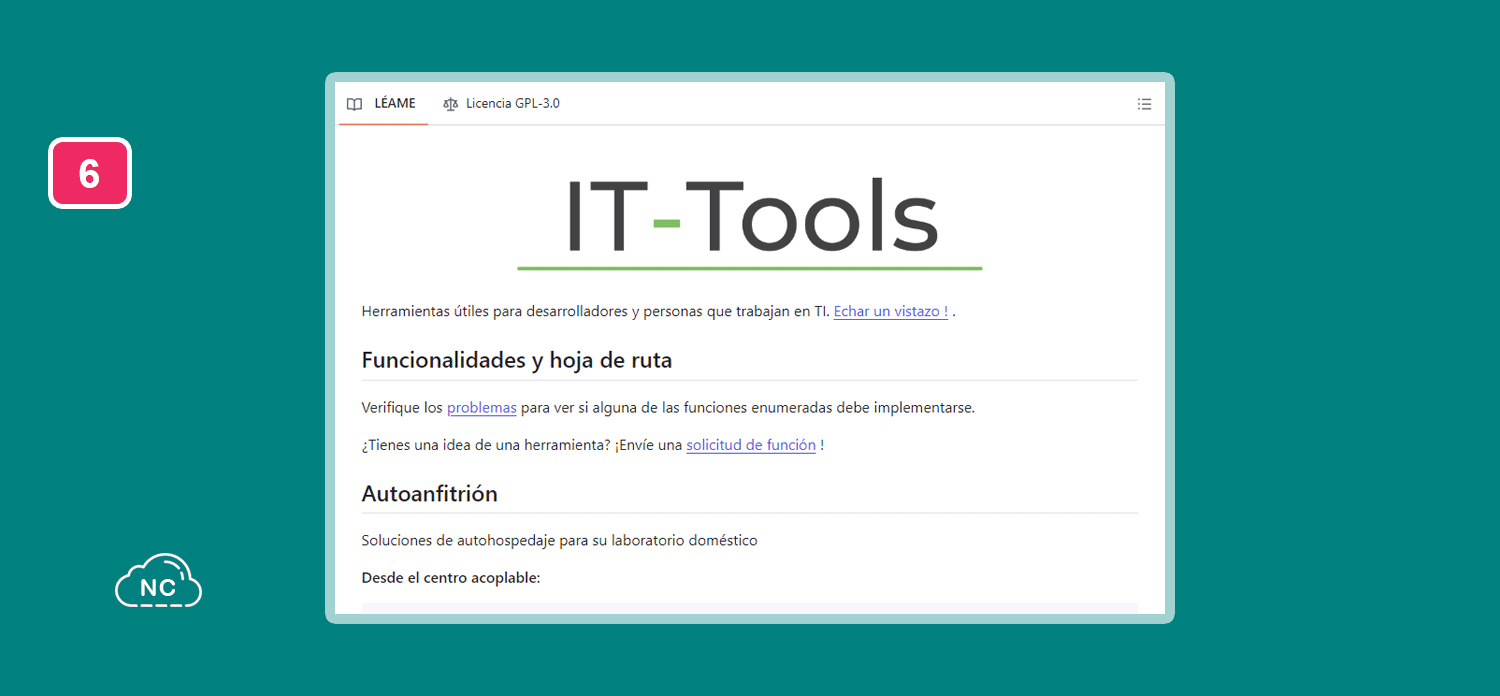This screenshot has width=1500, height=696.
Task: Click the scales icon beside Licencia
Action: click(x=450, y=104)
